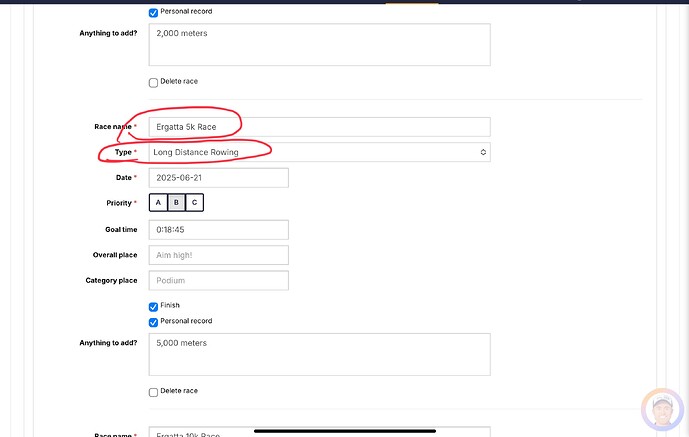This screenshot has height=437, width=689.
Task: Click the Ergatta 5k Race name field
Action: [319, 127]
